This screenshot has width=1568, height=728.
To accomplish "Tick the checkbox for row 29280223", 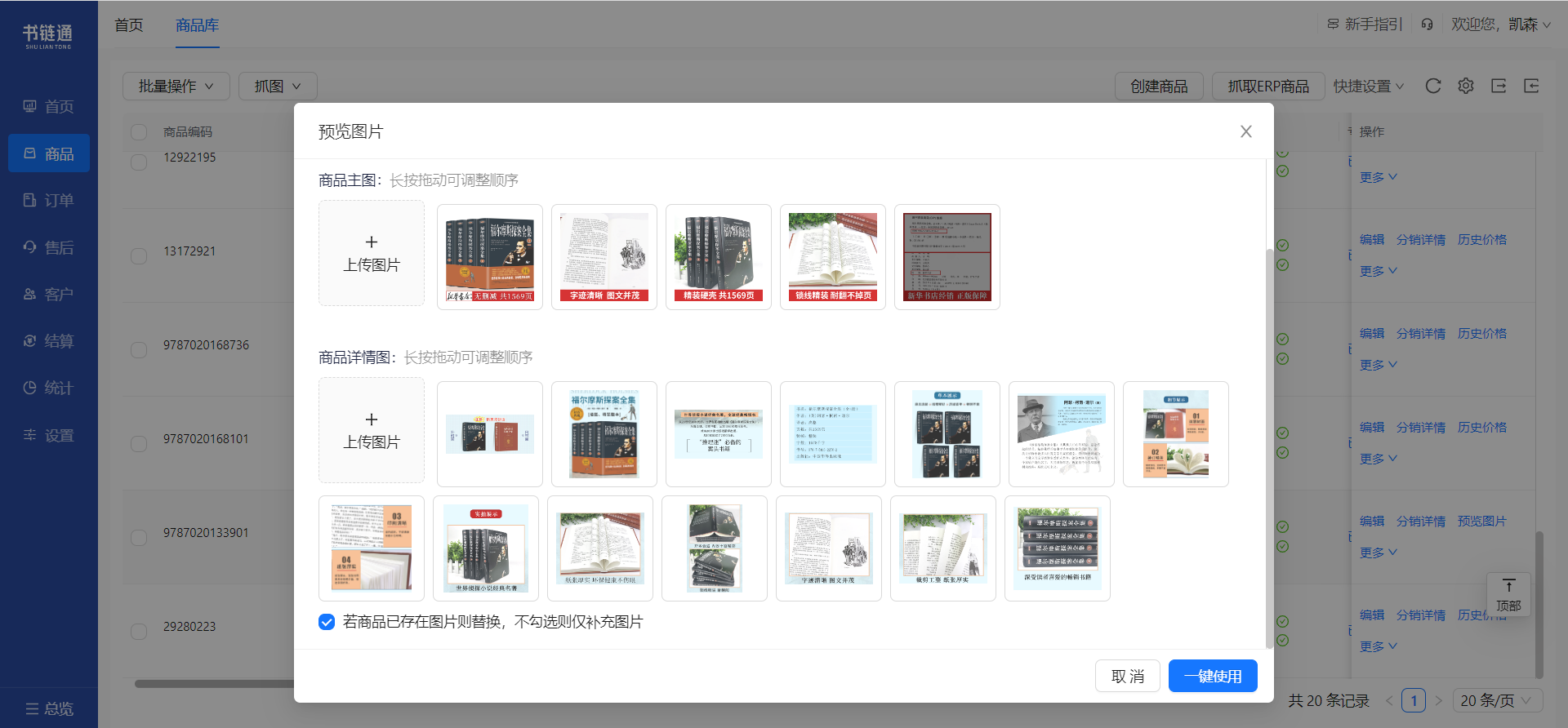I will coord(139,631).
